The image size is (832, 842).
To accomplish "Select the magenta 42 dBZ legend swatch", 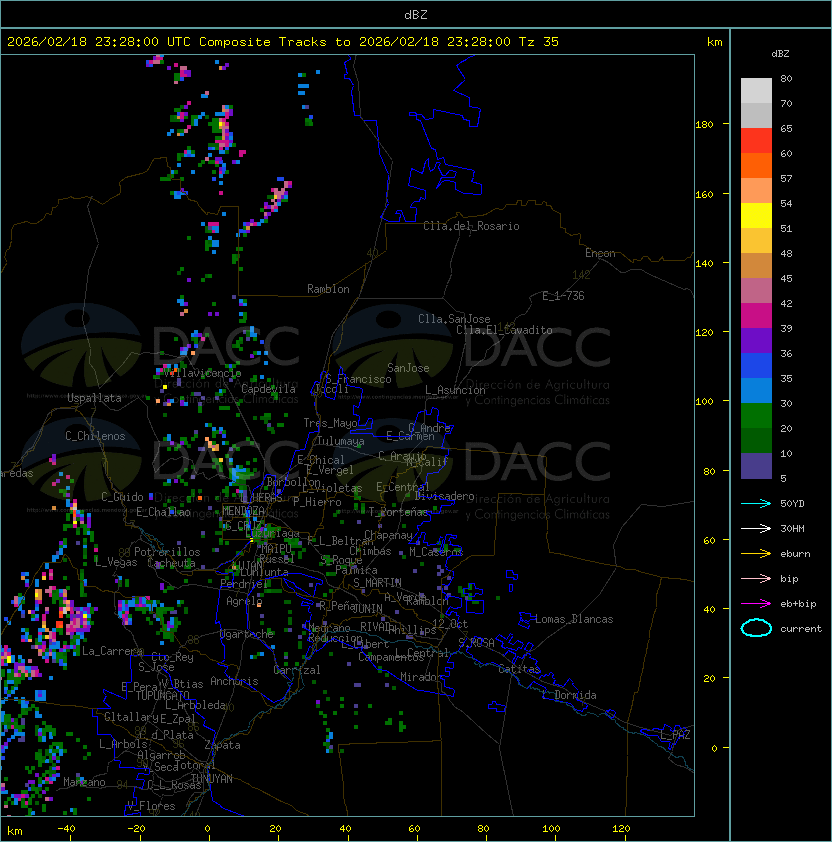I will click(756, 316).
